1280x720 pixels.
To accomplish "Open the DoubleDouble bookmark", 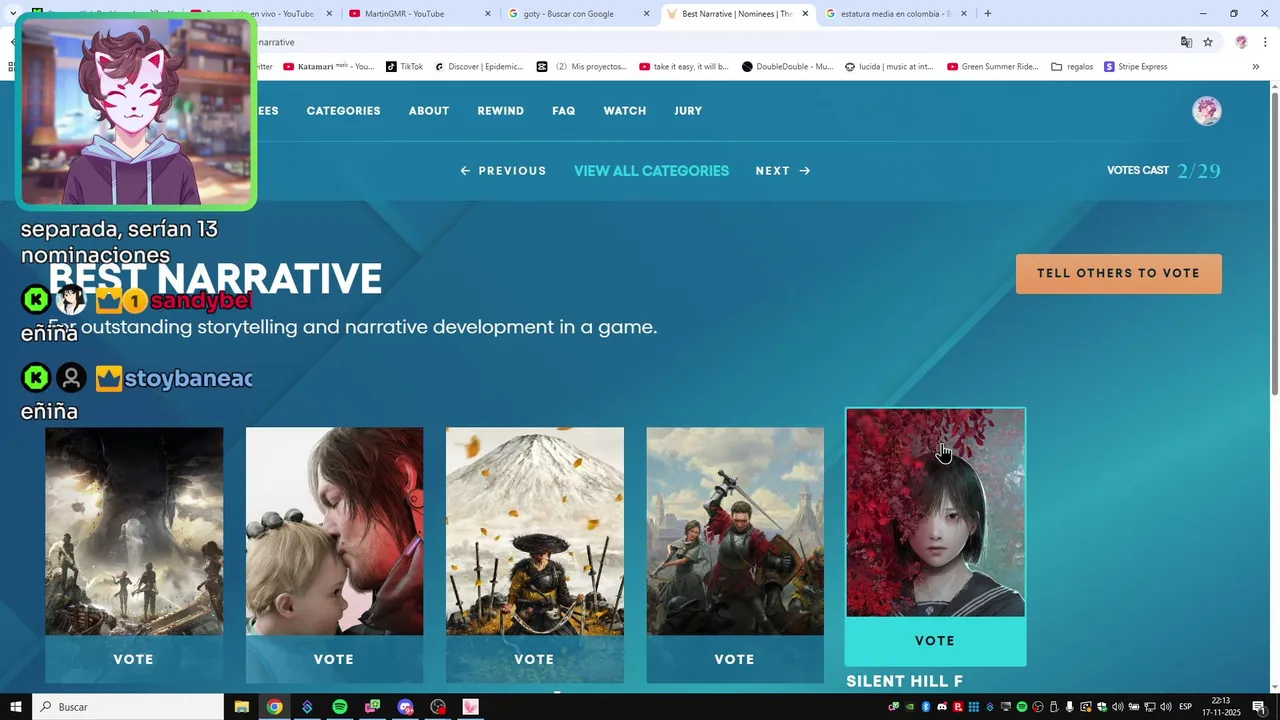I will pos(787,67).
